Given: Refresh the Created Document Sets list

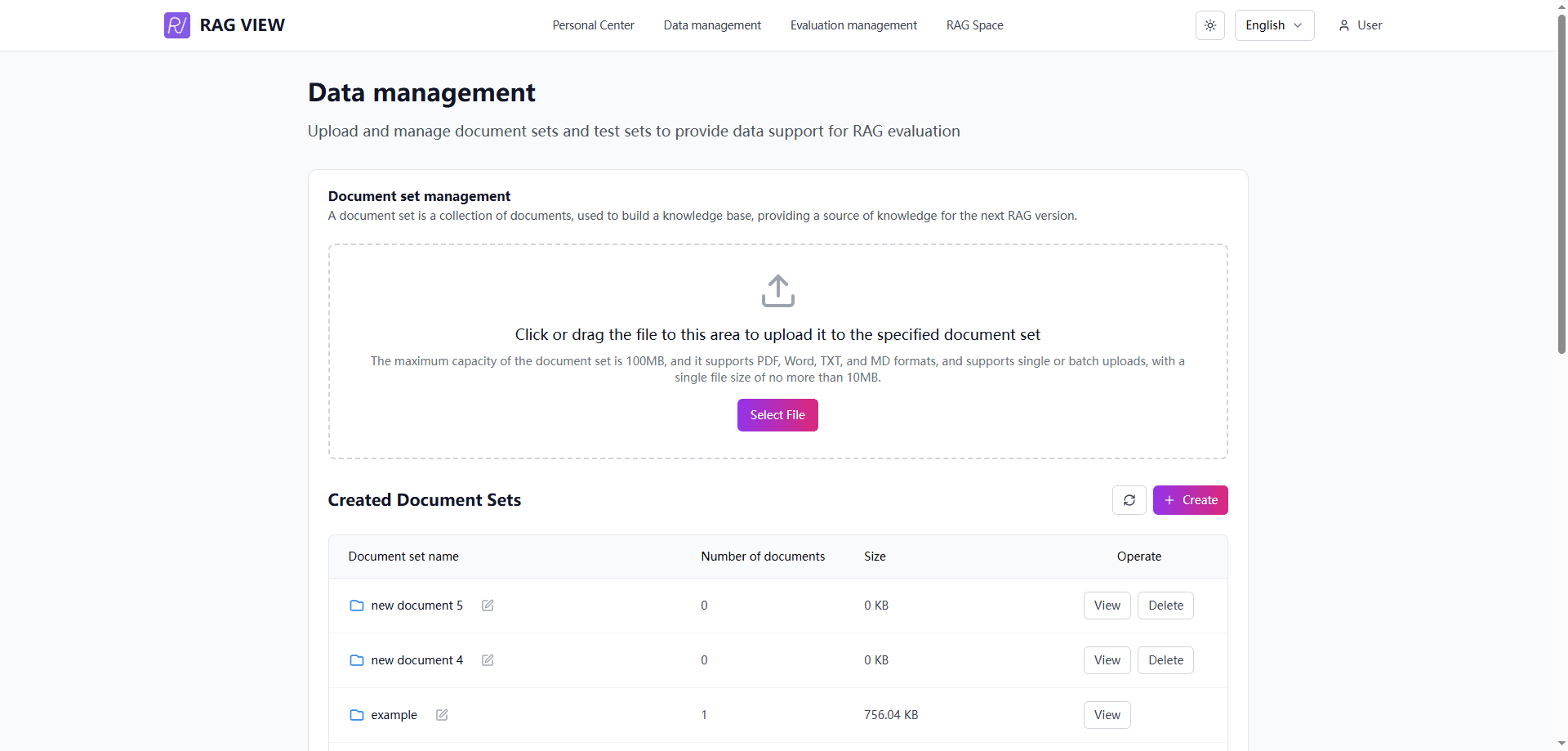Looking at the screenshot, I should [1129, 499].
